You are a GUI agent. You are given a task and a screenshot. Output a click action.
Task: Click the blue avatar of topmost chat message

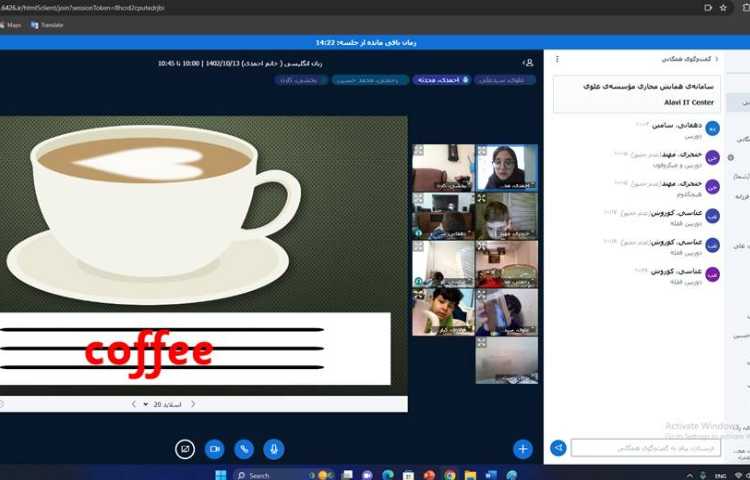[712, 128]
